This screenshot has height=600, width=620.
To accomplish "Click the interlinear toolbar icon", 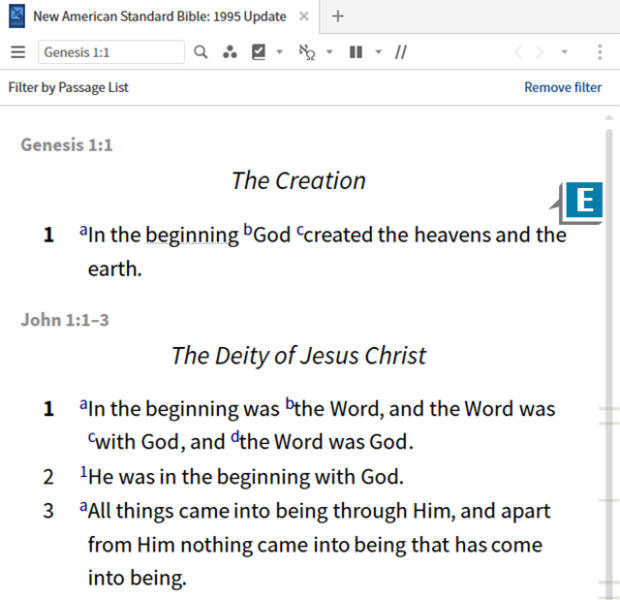I will point(307,52).
